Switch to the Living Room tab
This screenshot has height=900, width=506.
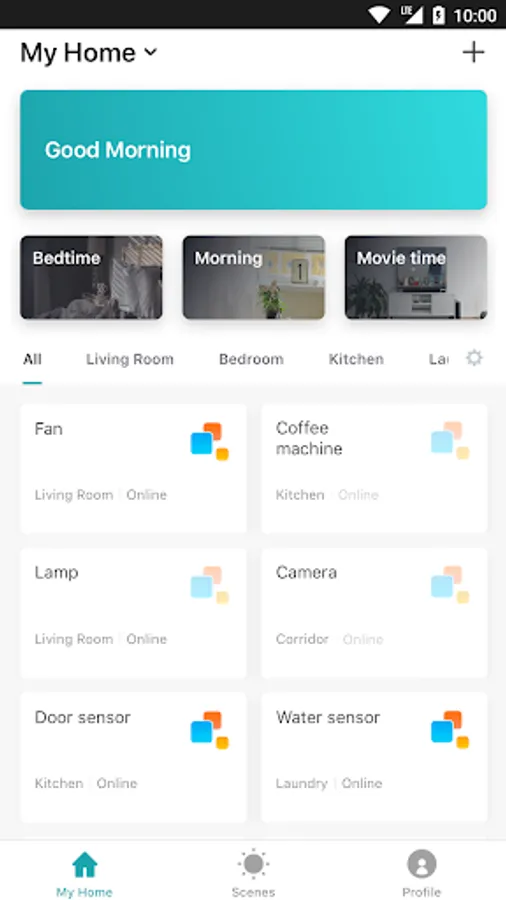tap(130, 359)
